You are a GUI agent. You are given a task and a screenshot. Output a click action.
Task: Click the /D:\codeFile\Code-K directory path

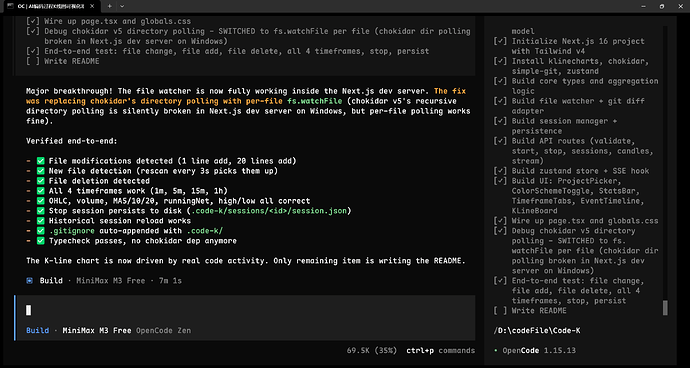pyautogui.click(x=536, y=330)
